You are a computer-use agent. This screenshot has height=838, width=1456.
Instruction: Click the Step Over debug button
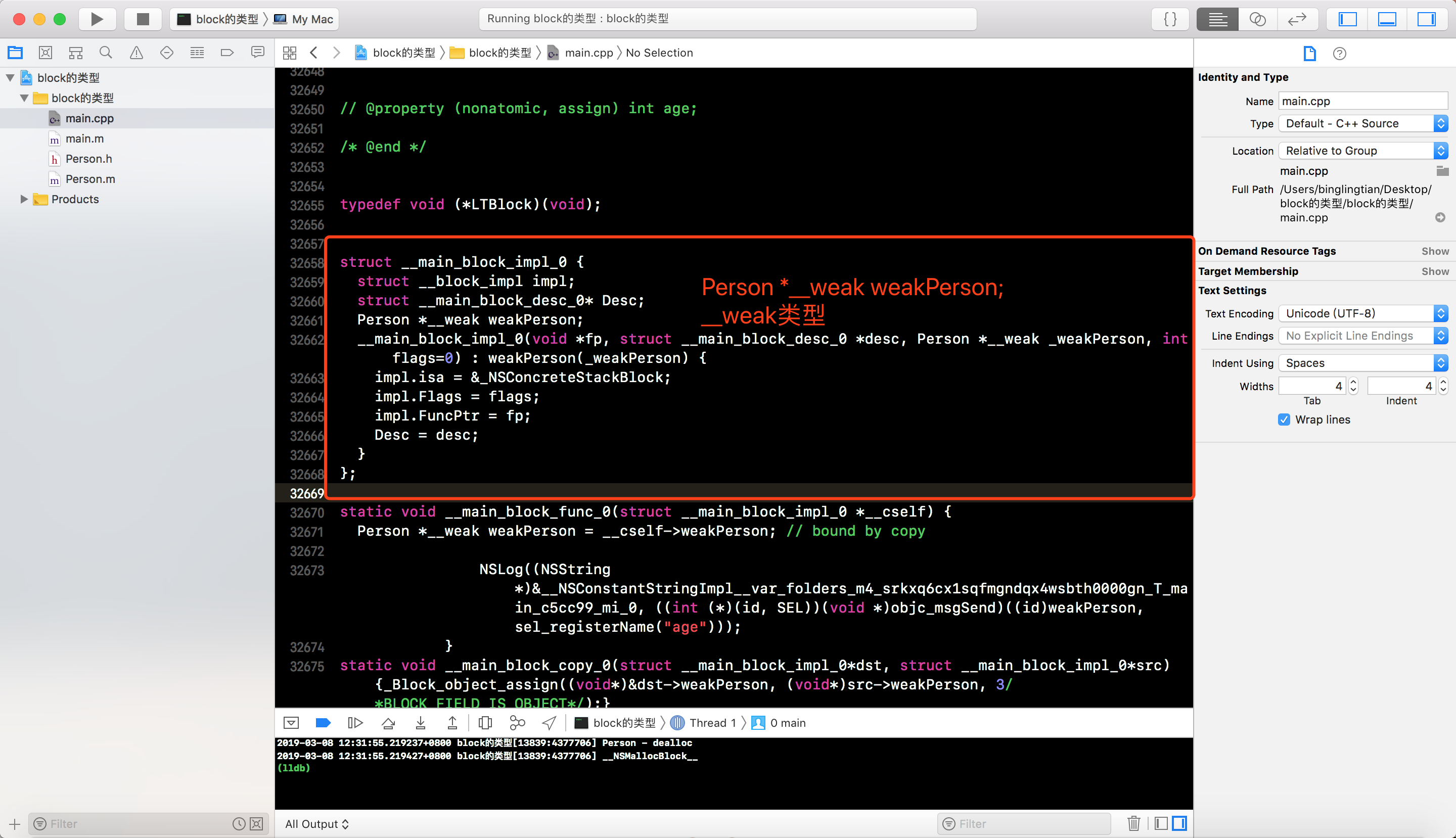[x=388, y=723]
